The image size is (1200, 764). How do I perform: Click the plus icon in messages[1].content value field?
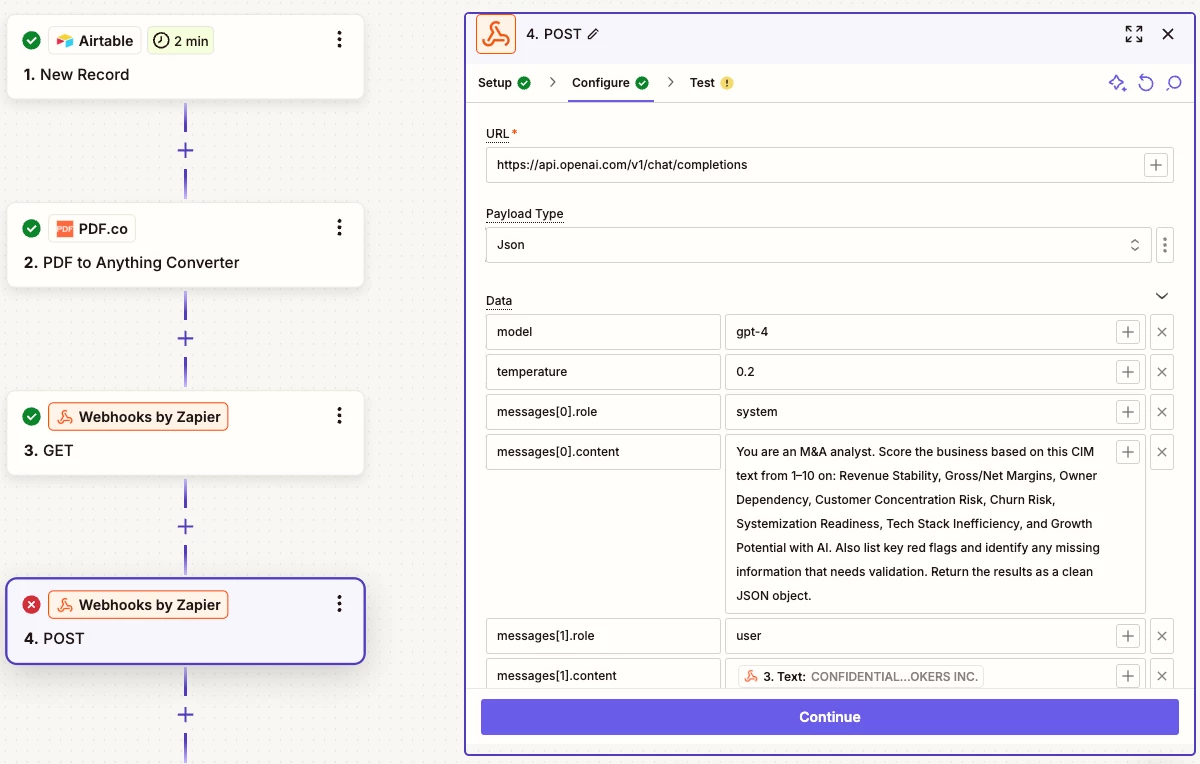click(x=1128, y=676)
